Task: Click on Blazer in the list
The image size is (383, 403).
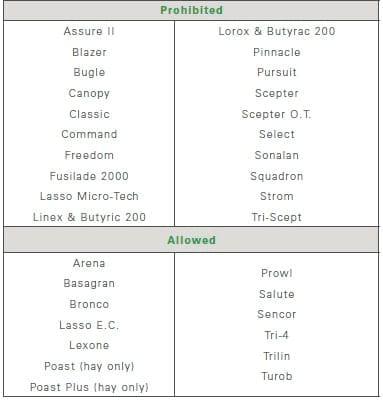Action: click(x=89, y=52)
